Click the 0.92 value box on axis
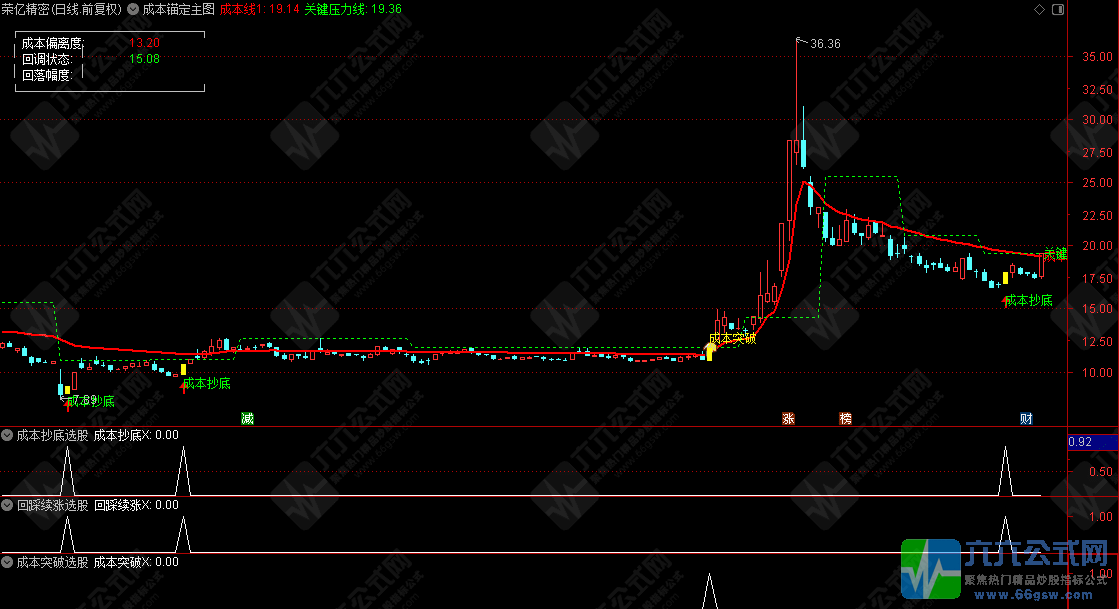Image resolution: width=1119 pixels, height=609 pixels. pos(1080,442)
